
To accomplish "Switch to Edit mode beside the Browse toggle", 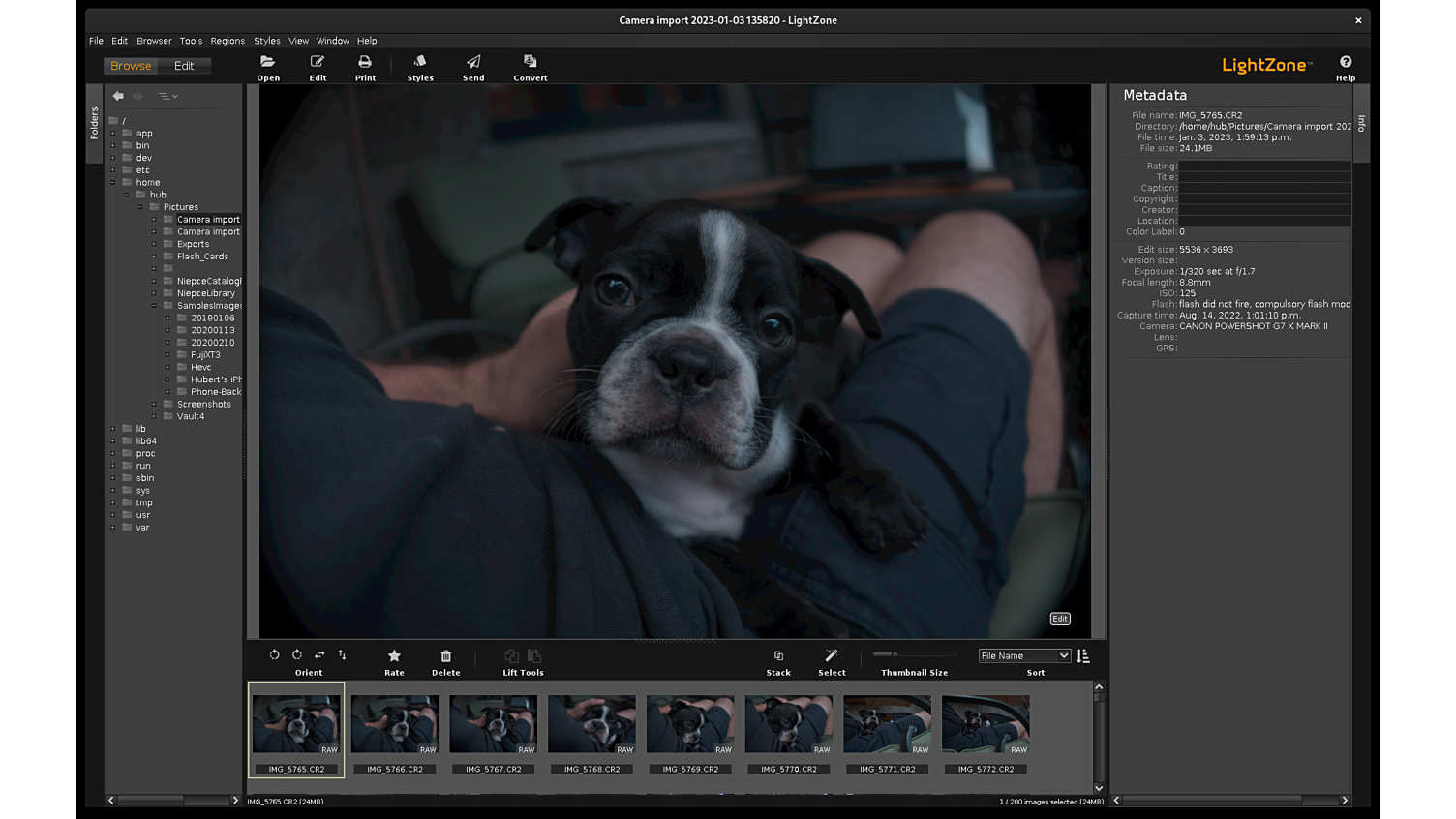I will 184,66.
